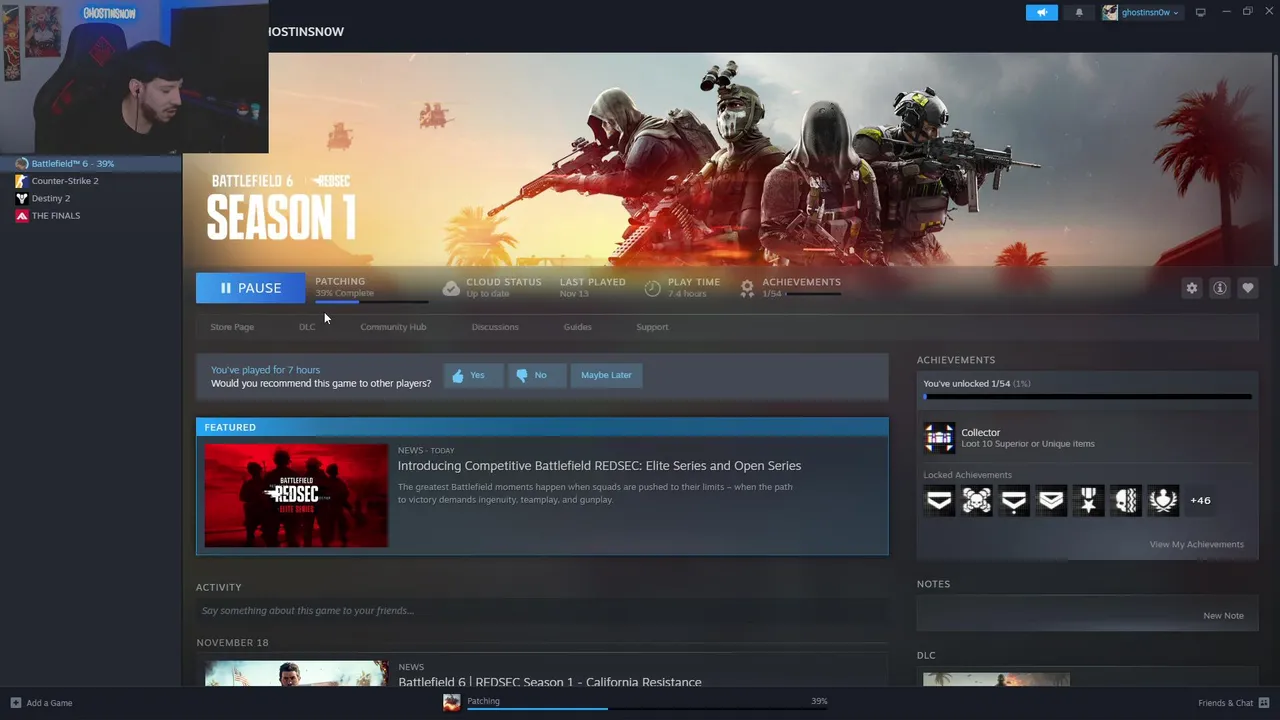Open the Community Hub tab

tap(393, 327)
